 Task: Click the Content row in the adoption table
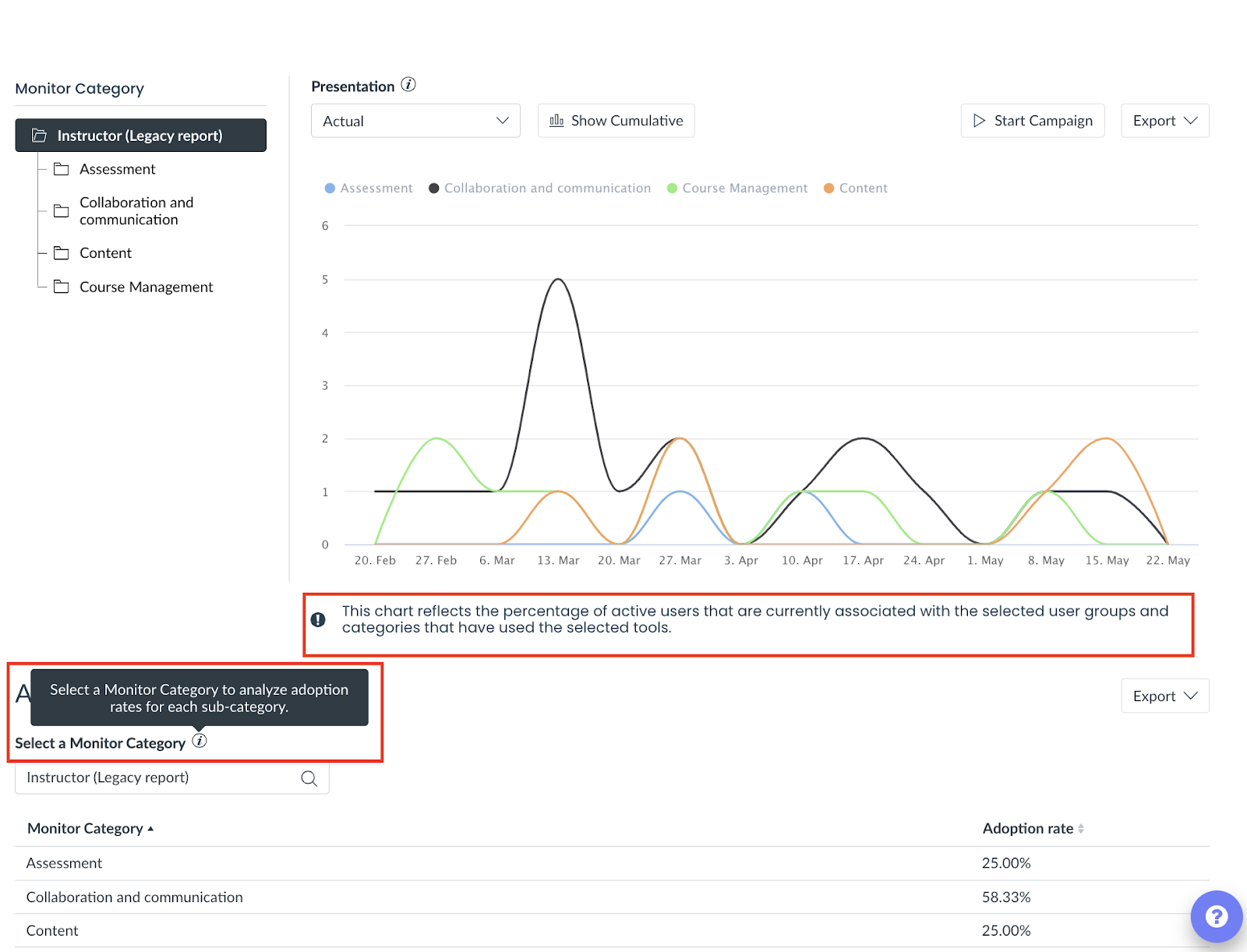coord(612,931)
